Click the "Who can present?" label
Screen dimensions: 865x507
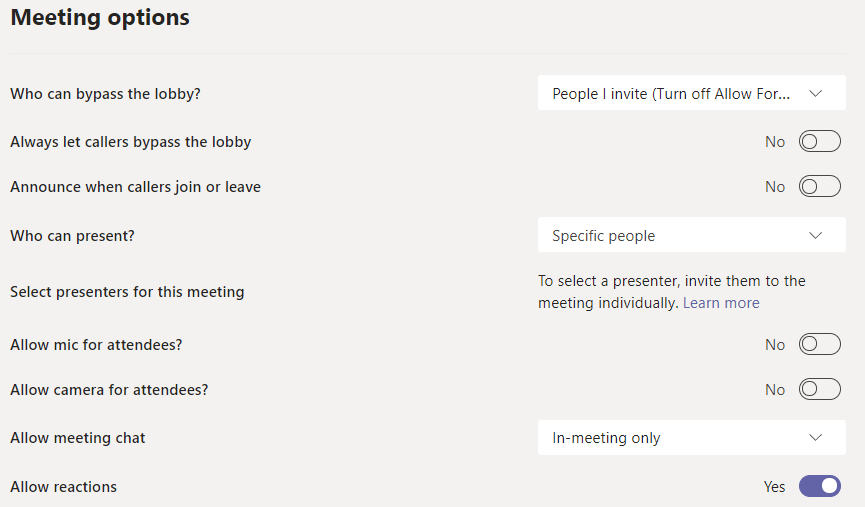pos(72,236)
